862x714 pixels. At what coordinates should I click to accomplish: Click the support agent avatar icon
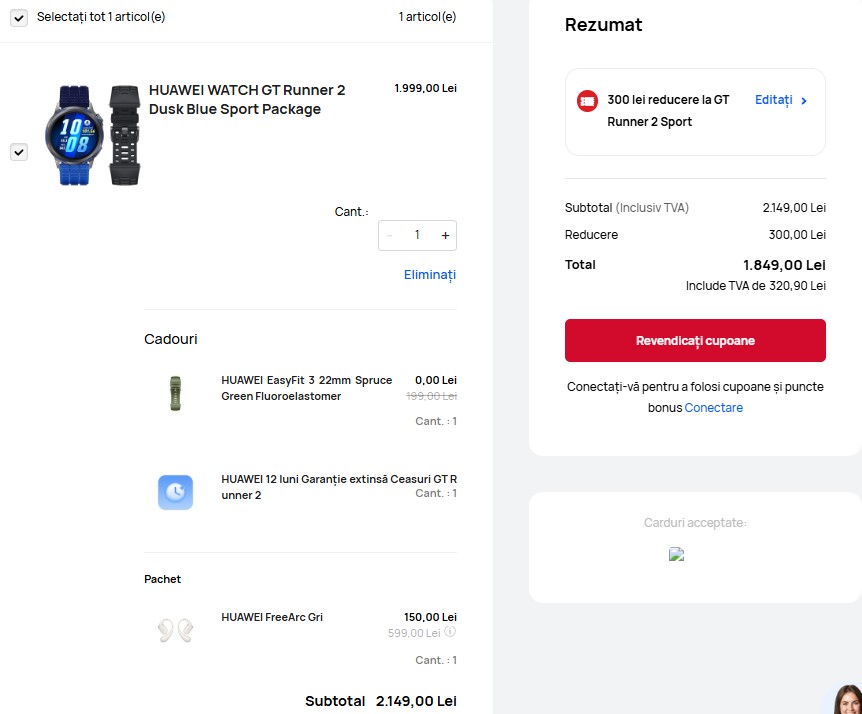tap(847, 700)
